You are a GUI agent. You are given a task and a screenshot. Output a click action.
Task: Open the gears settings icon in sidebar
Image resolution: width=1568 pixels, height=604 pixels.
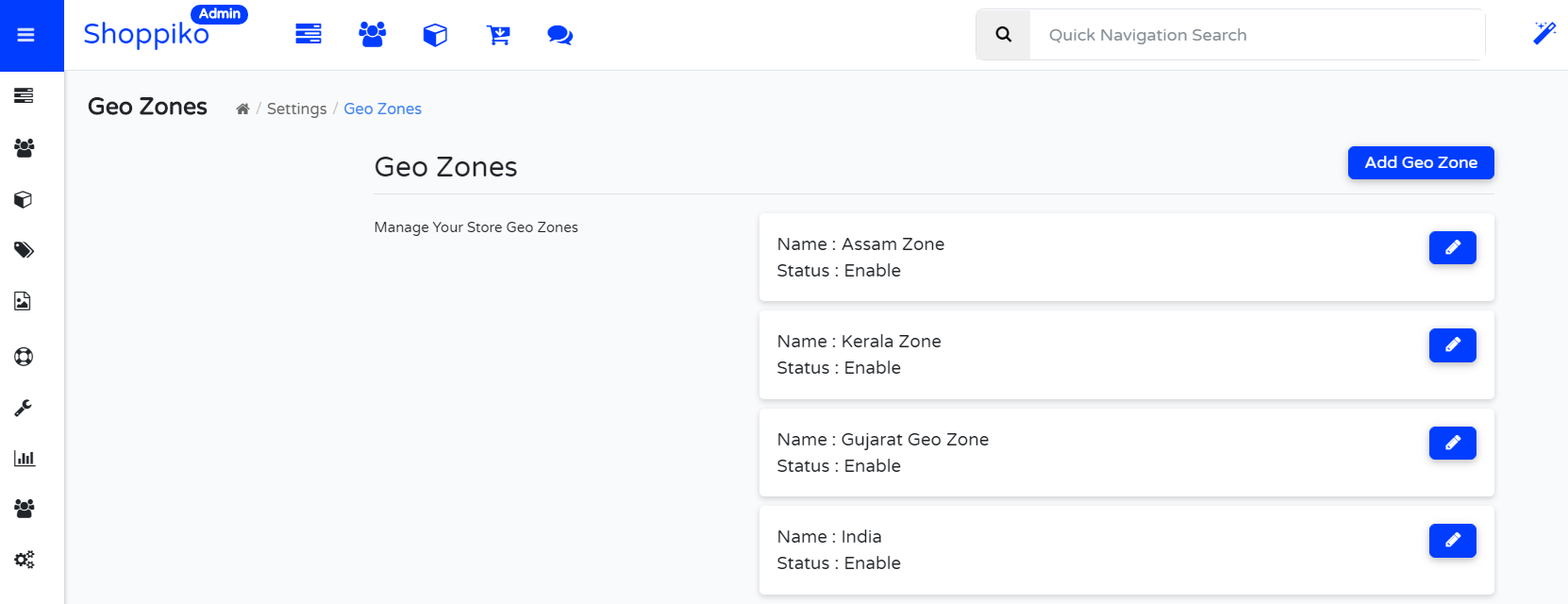point(24,560)
